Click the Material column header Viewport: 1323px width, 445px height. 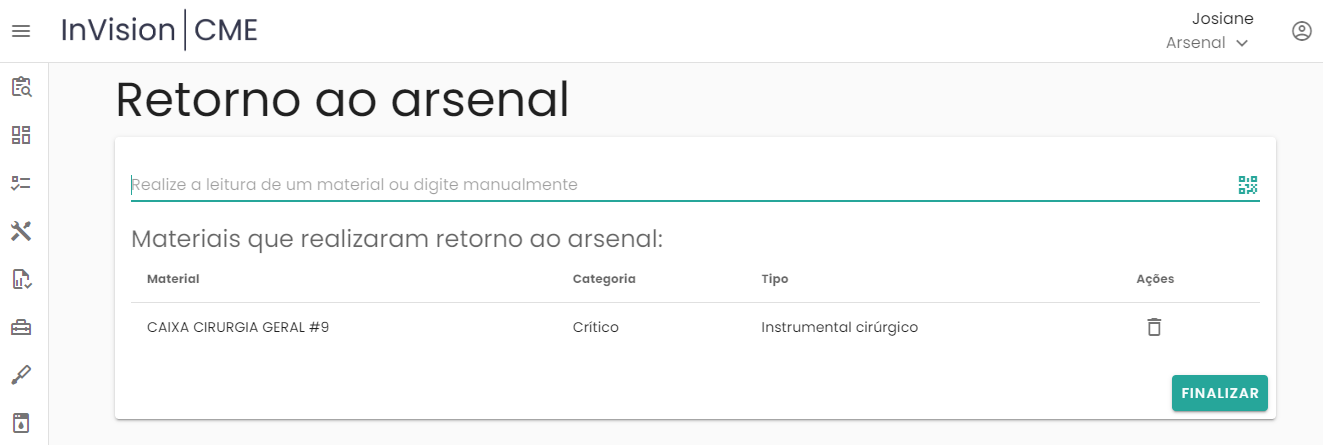(x=173, y=279)
